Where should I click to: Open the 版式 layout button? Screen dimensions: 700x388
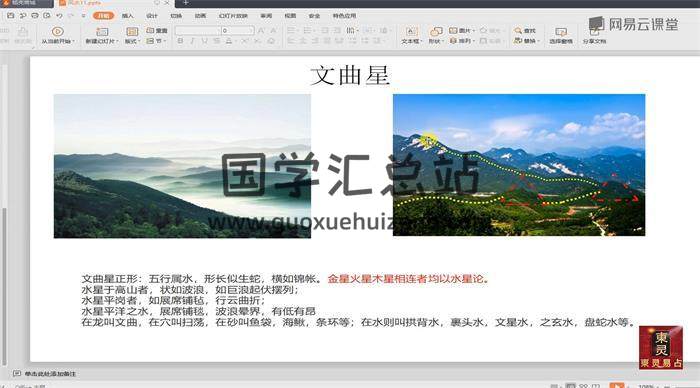[x=132, y=35]
